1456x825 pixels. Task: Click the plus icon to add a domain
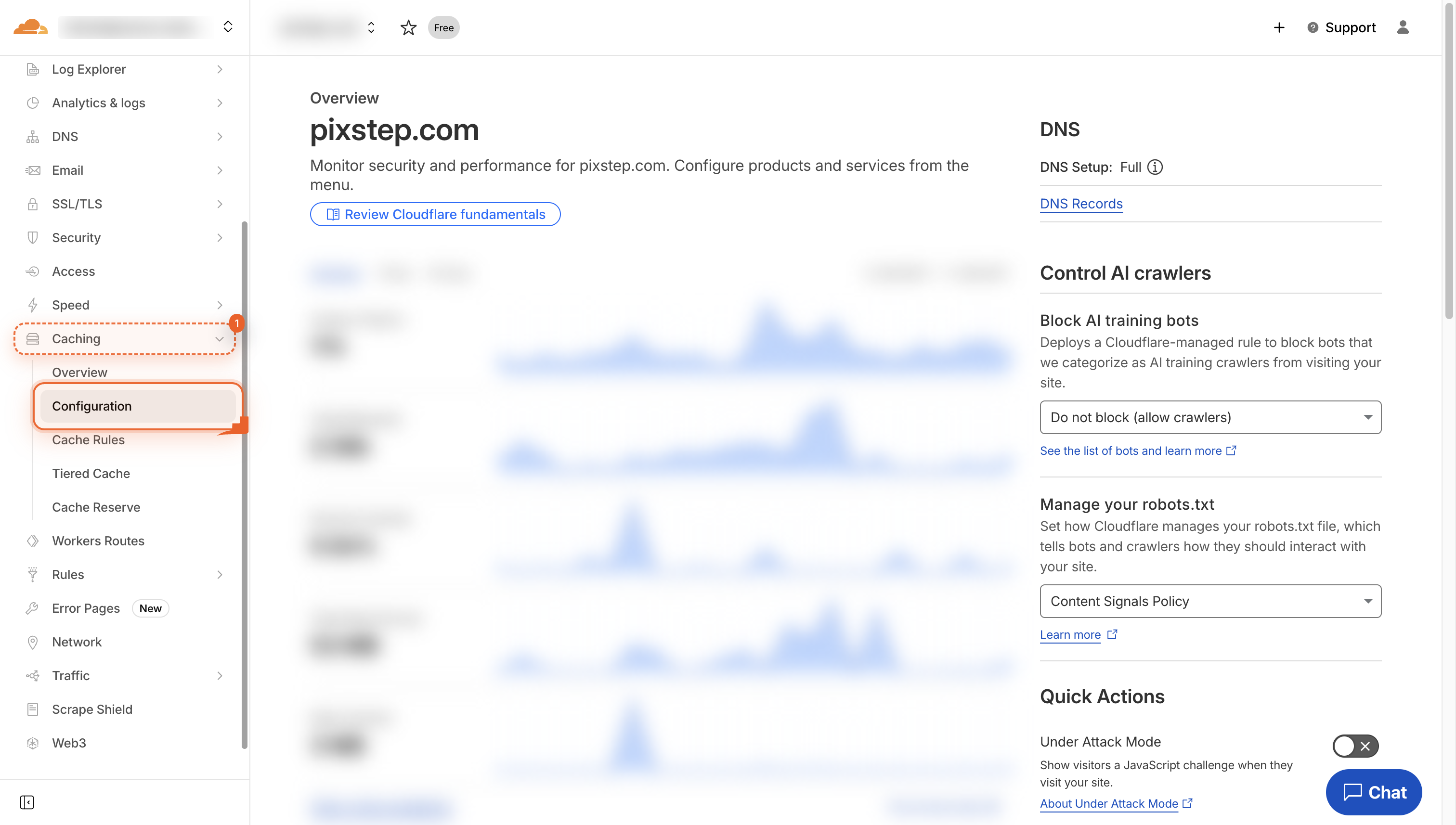point(1279,27)
